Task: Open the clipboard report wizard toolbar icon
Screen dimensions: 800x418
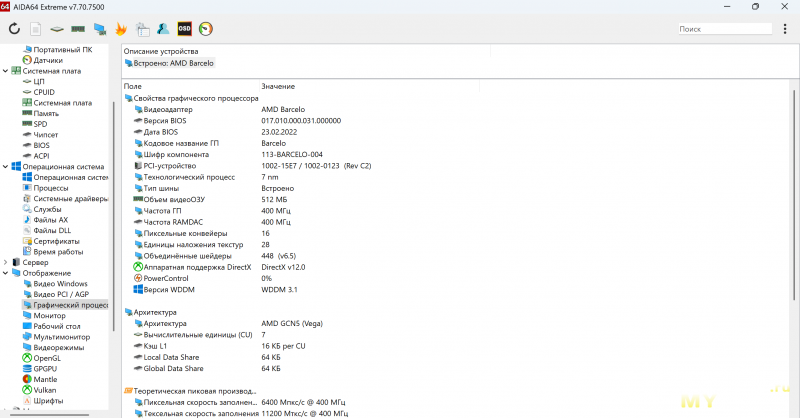Action: tap(141, 29)
